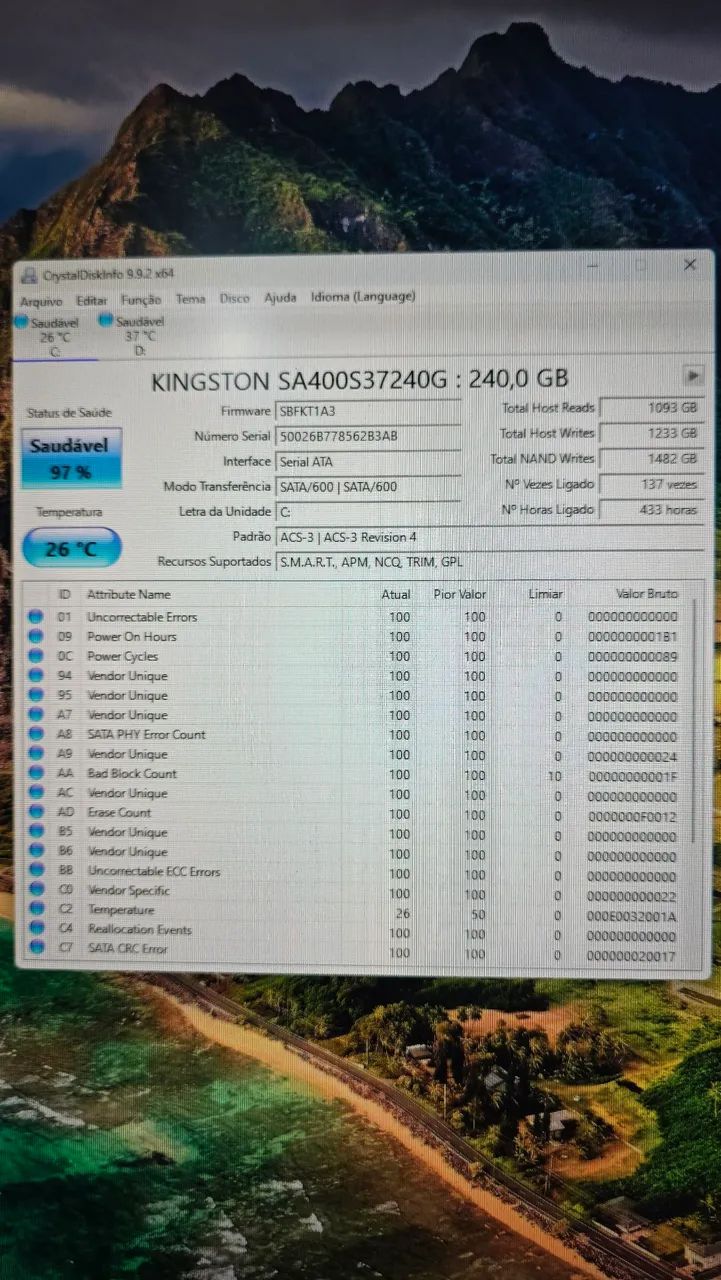Click Nº Horas Ligado value 433 horas
Image resolution: width=721 pixels, height=1280 pixels.
click(651, 510)
